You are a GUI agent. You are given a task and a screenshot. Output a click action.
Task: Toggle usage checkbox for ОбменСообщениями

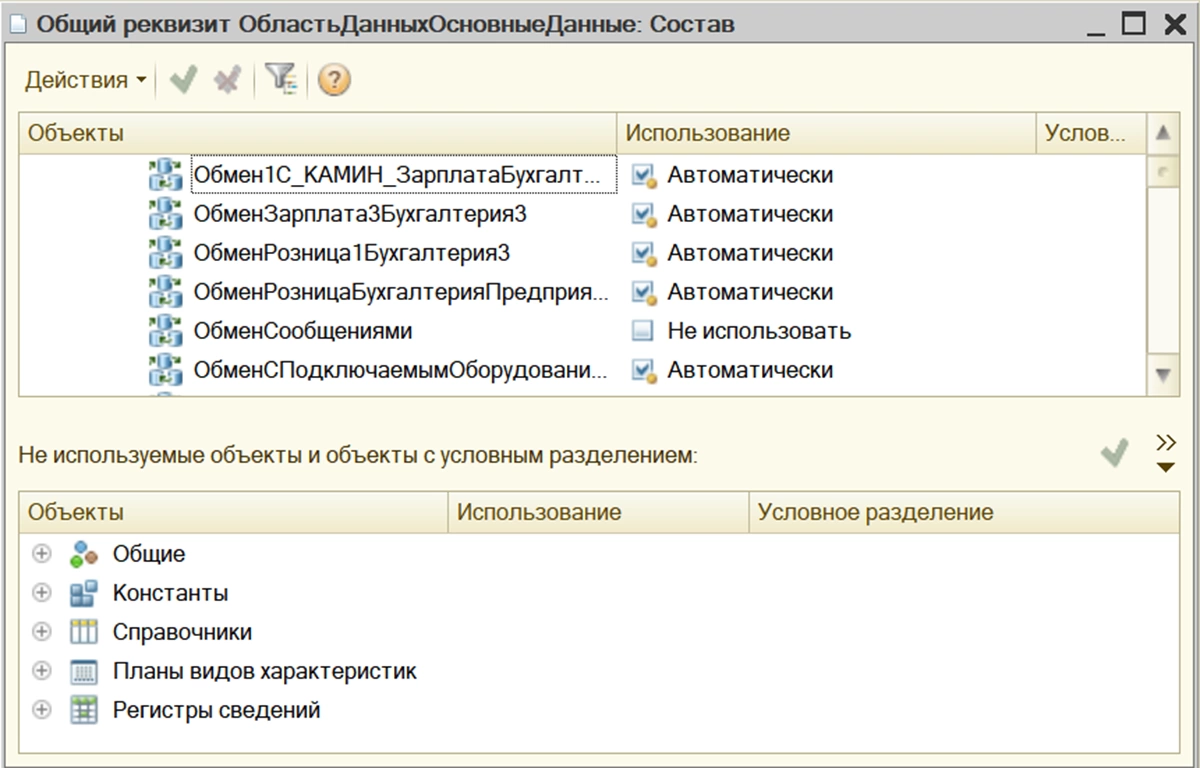pyautogui.click(x=643, y=331)
